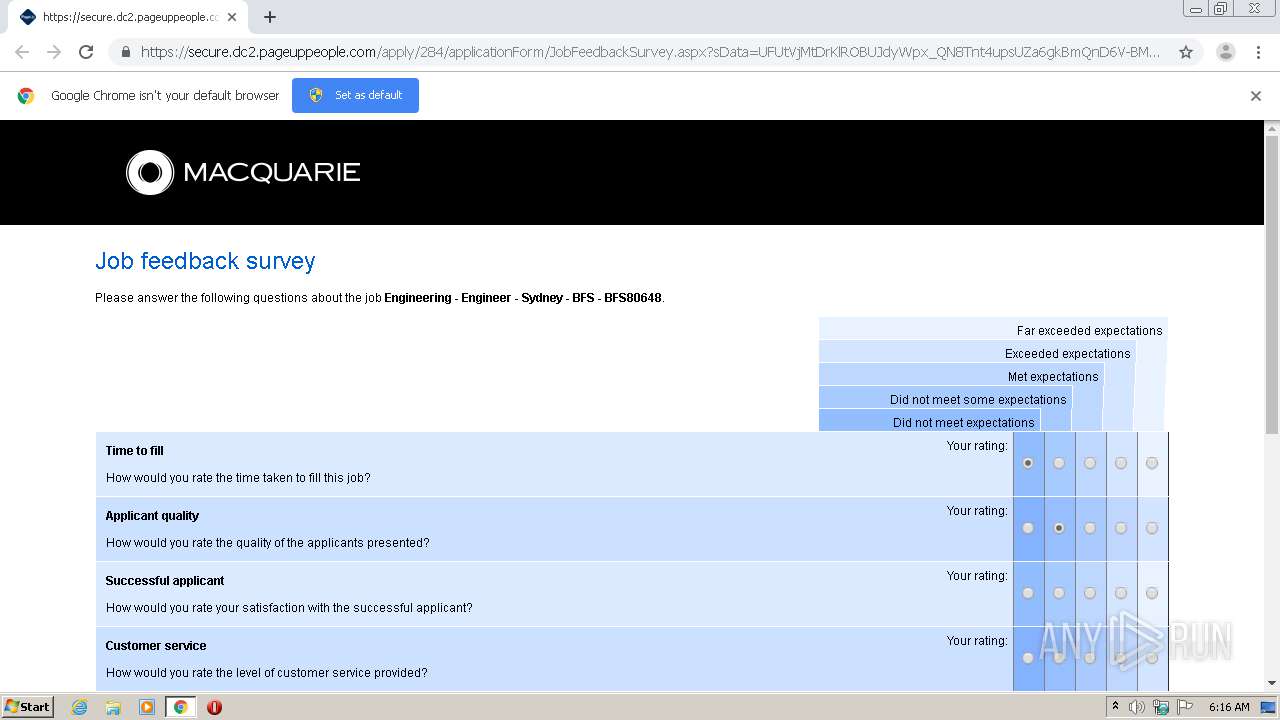Screen dimensions: 1280x720
Task: Click the job name 'Engineering - Engineer - Sydney'
Action: [474, 298]
